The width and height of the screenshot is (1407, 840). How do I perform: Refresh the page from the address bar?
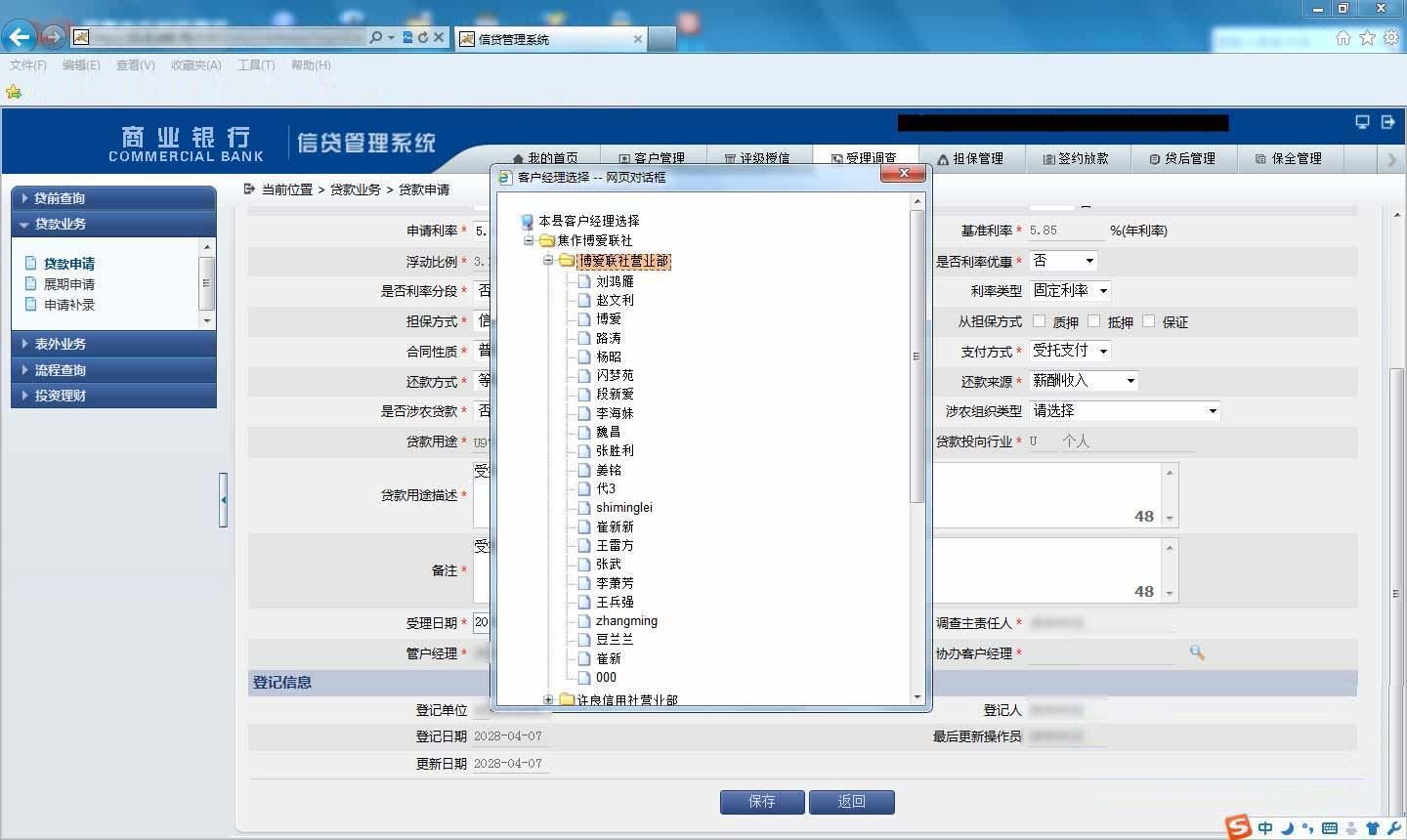click(x=423, y=37)
